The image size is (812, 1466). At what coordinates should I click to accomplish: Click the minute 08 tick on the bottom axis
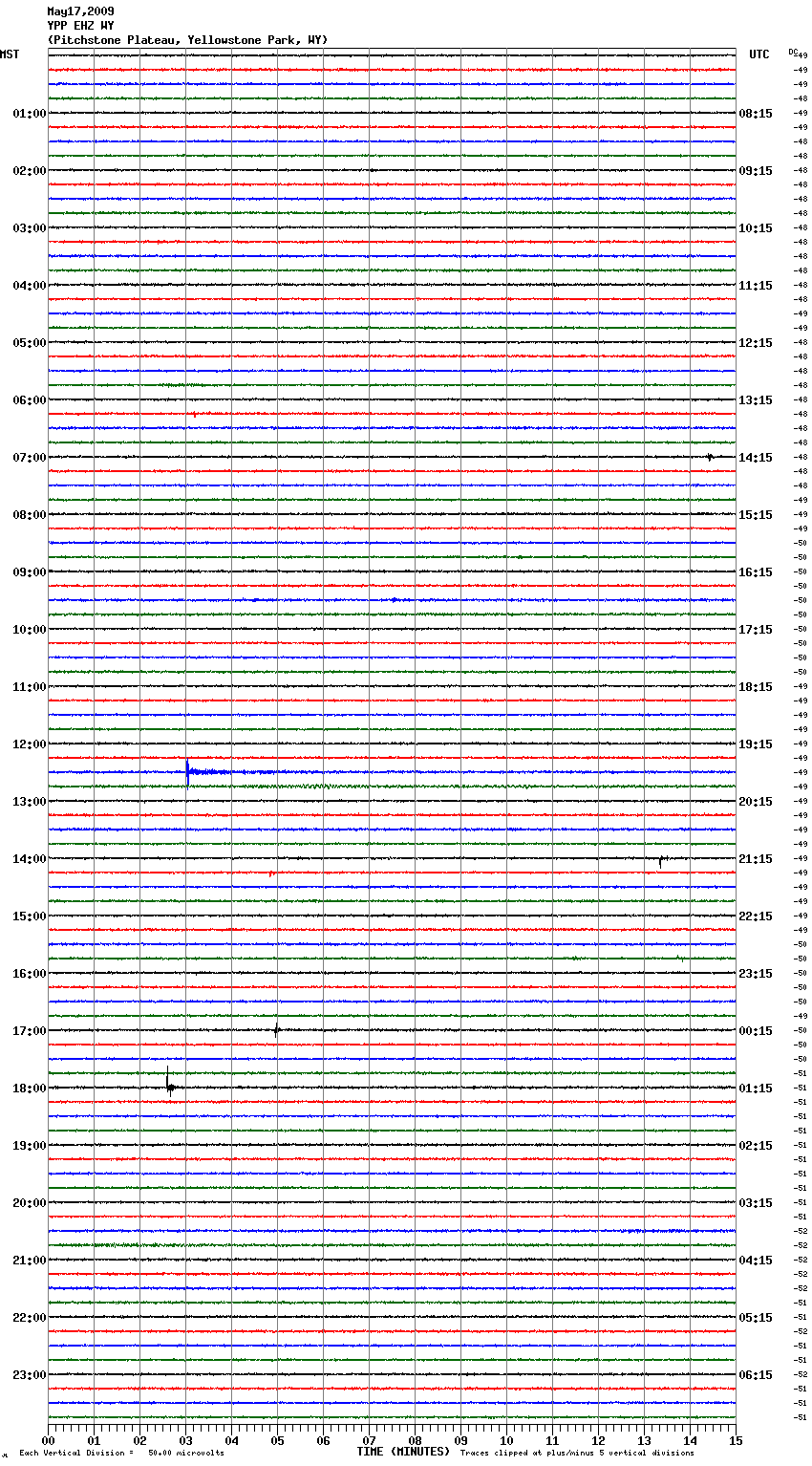(x=415, y=1440)
